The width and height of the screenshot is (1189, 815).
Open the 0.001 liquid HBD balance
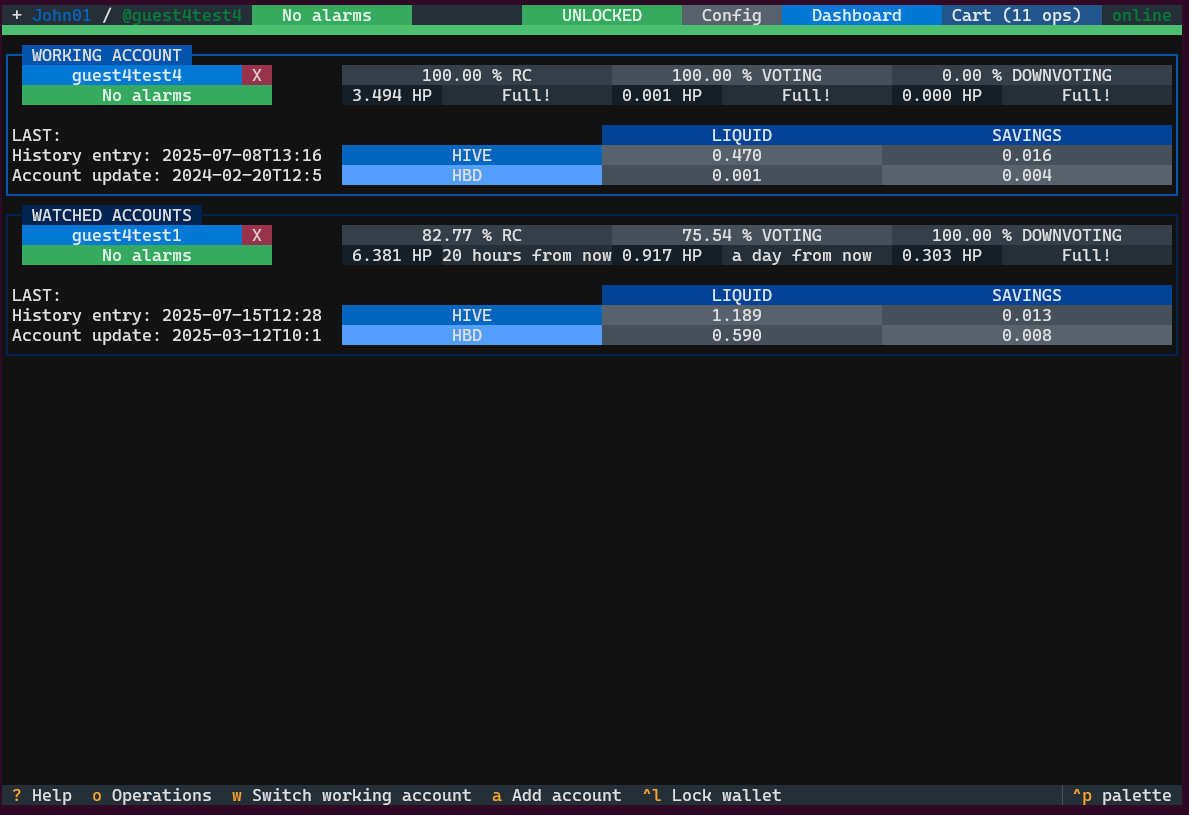pos(742,175)
